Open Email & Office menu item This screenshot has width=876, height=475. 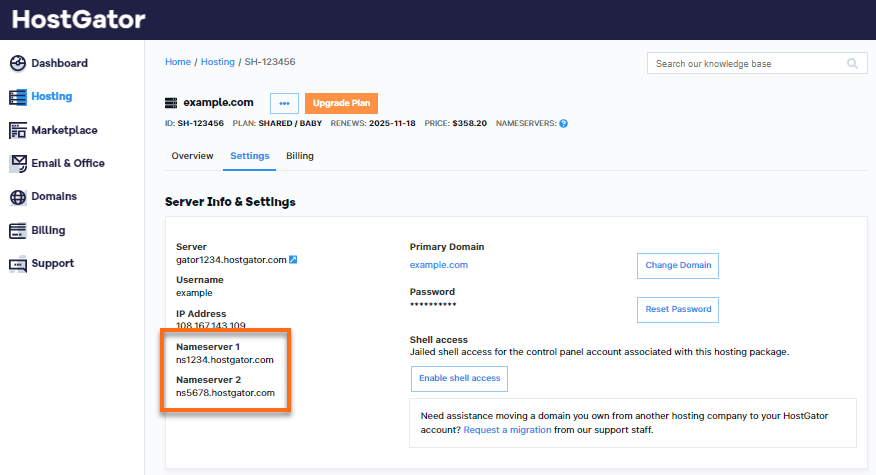point(68,163)
